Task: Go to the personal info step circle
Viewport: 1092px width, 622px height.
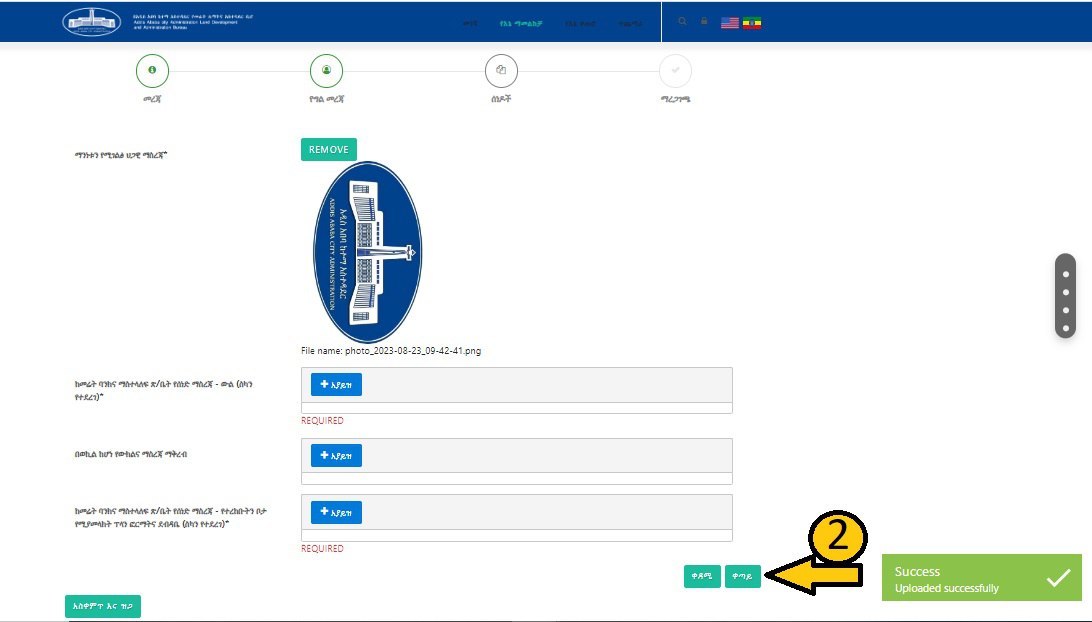Action: click(327, 70)
